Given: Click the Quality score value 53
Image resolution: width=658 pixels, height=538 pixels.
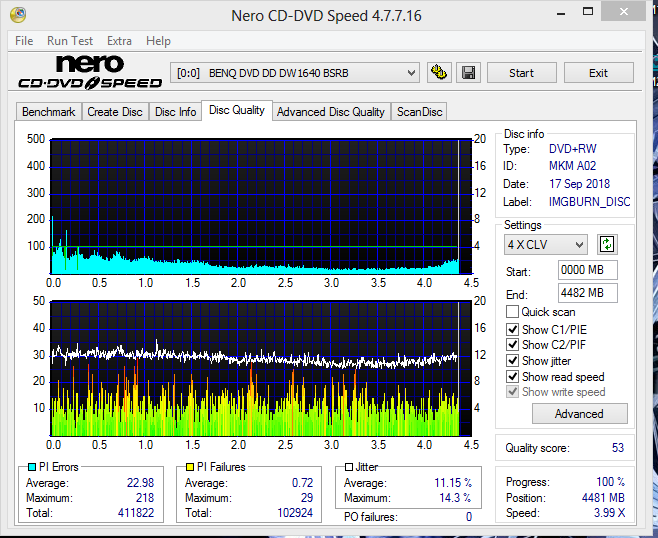Looking at the screenshot, I should [618, 448].
